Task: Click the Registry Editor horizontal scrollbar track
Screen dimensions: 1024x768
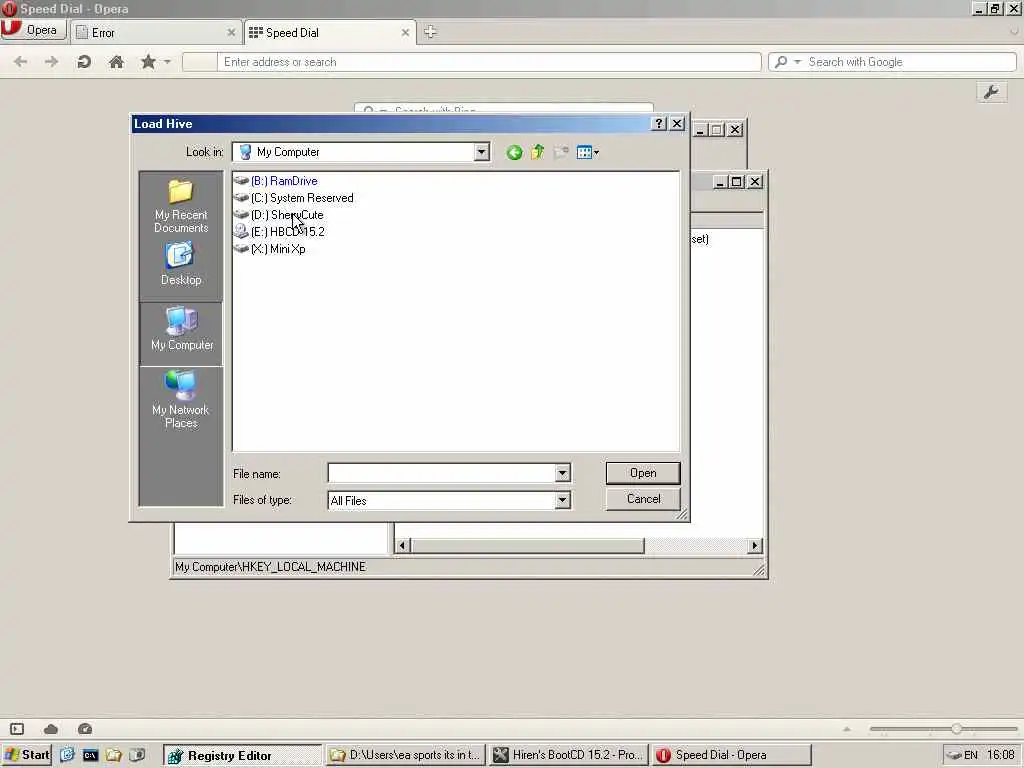Action: click(696, 545)
